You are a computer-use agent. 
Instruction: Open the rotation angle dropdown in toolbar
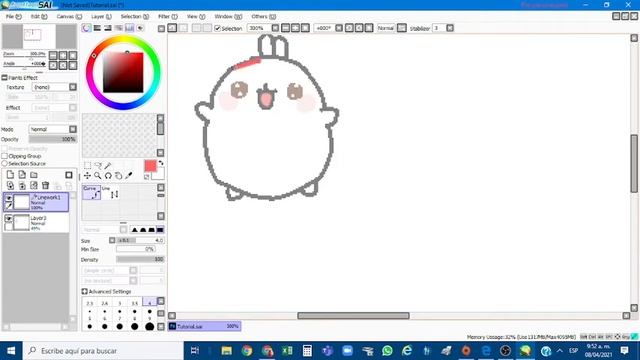(339, 28)
